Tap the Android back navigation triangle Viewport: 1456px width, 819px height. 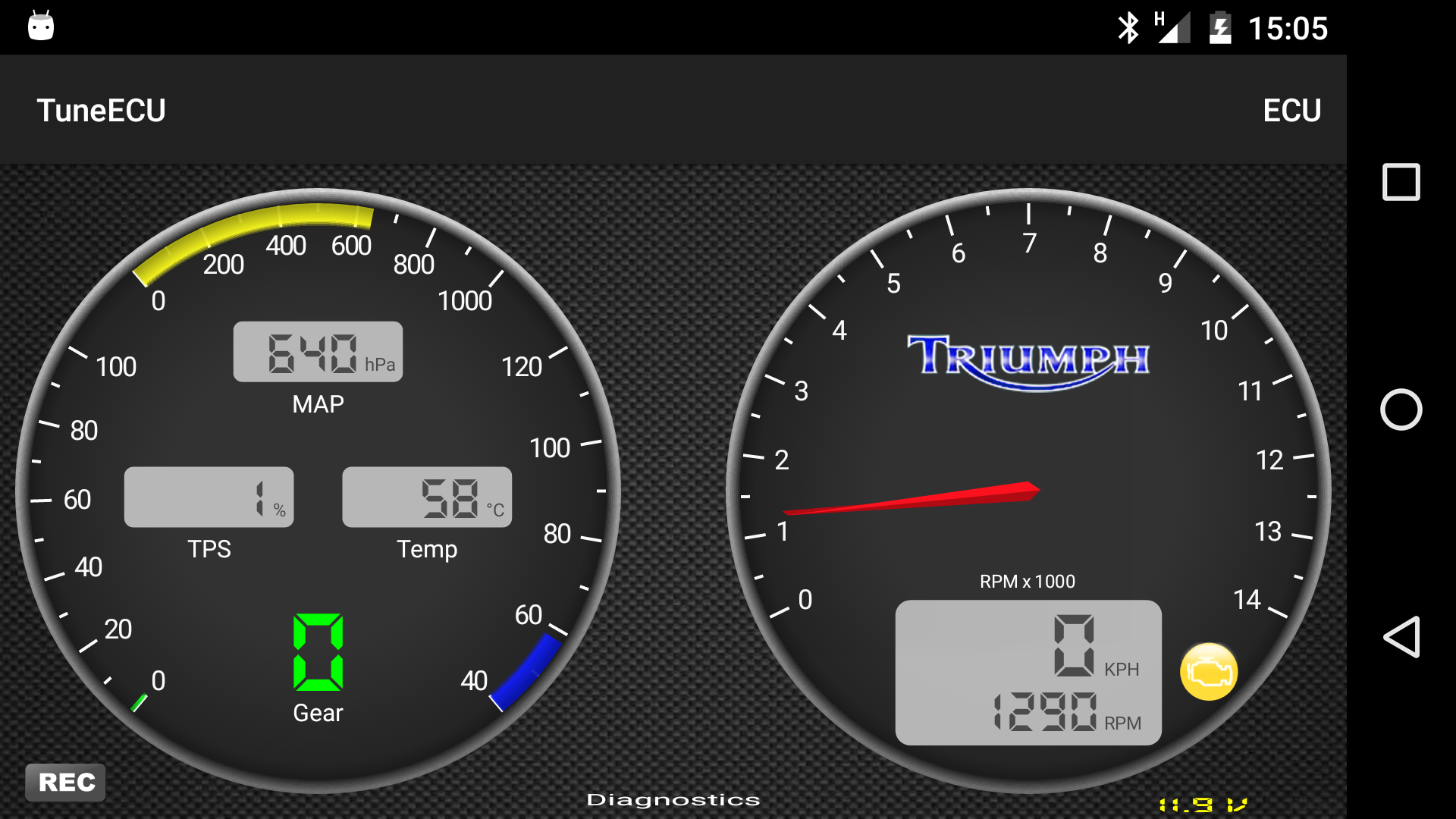(1401, 637)
